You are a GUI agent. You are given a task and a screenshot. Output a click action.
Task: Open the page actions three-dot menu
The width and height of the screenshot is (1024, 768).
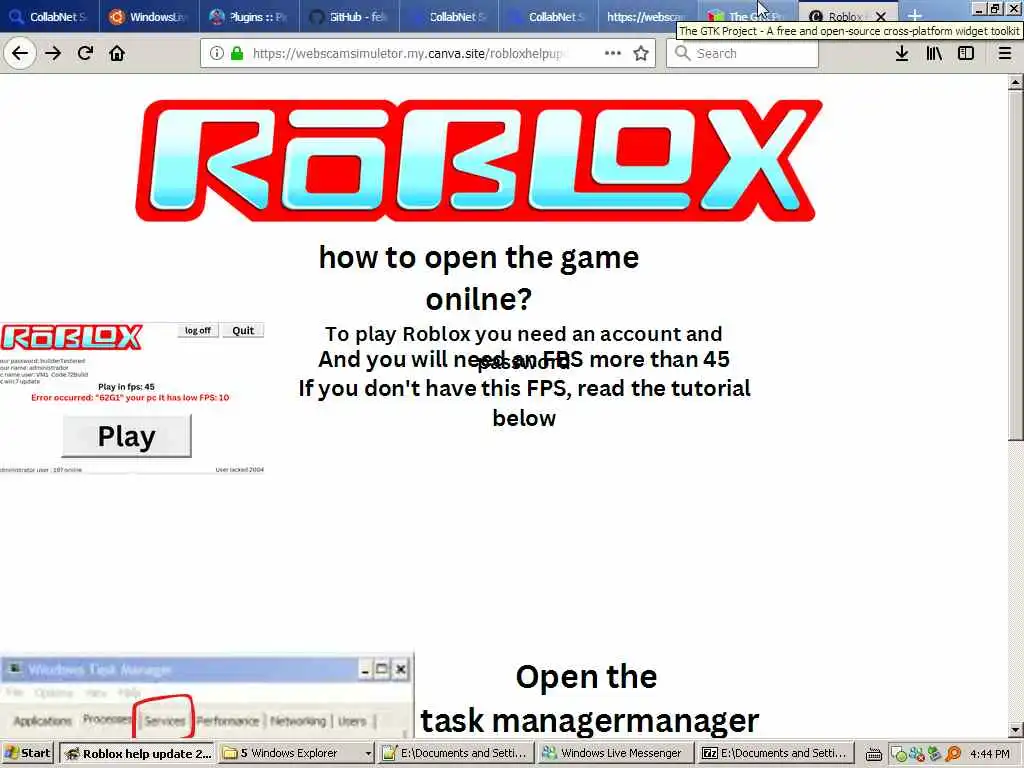click(613, 53)
